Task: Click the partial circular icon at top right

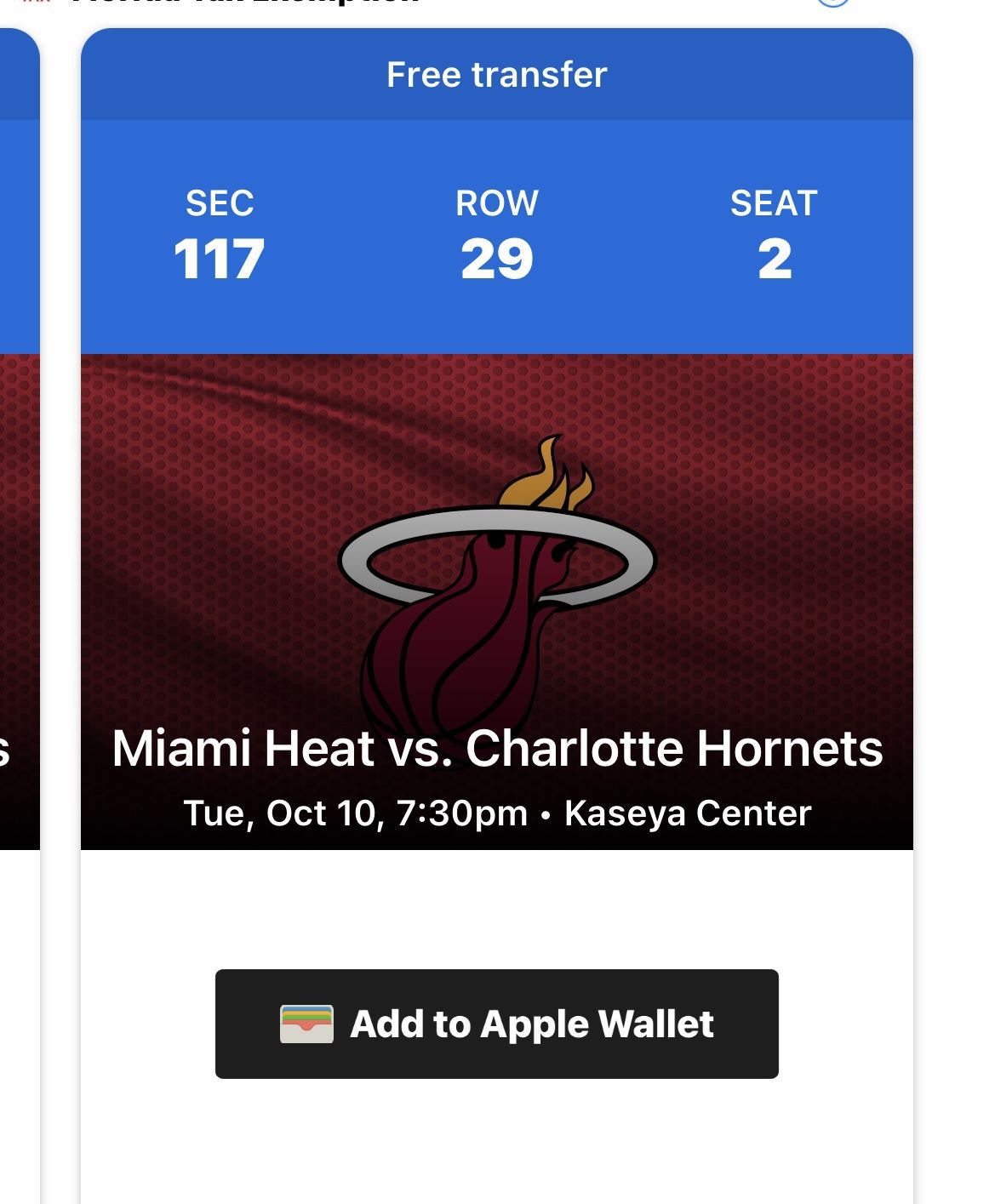Action: pos(832,3)
